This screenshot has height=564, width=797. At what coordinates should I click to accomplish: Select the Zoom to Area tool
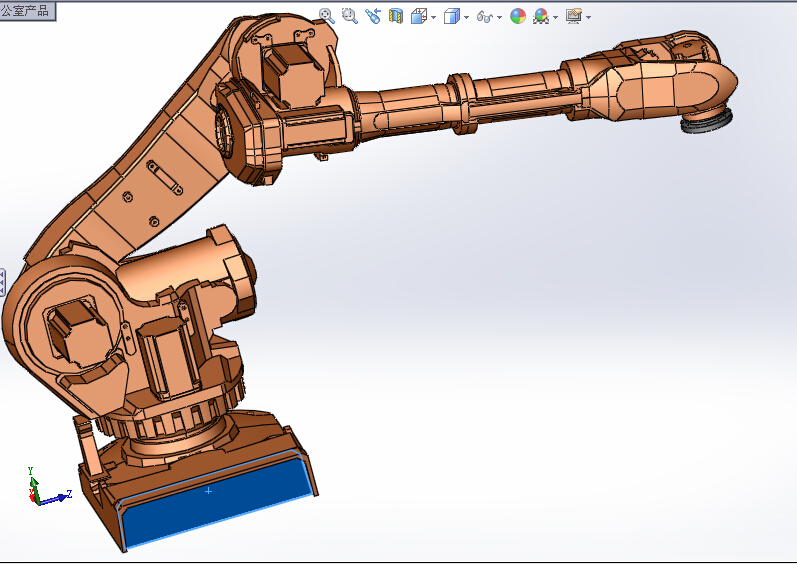[349, 16]
